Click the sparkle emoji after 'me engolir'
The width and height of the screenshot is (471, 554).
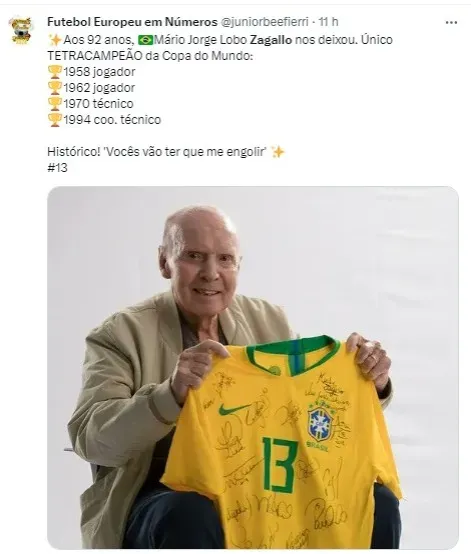(278, 152)
